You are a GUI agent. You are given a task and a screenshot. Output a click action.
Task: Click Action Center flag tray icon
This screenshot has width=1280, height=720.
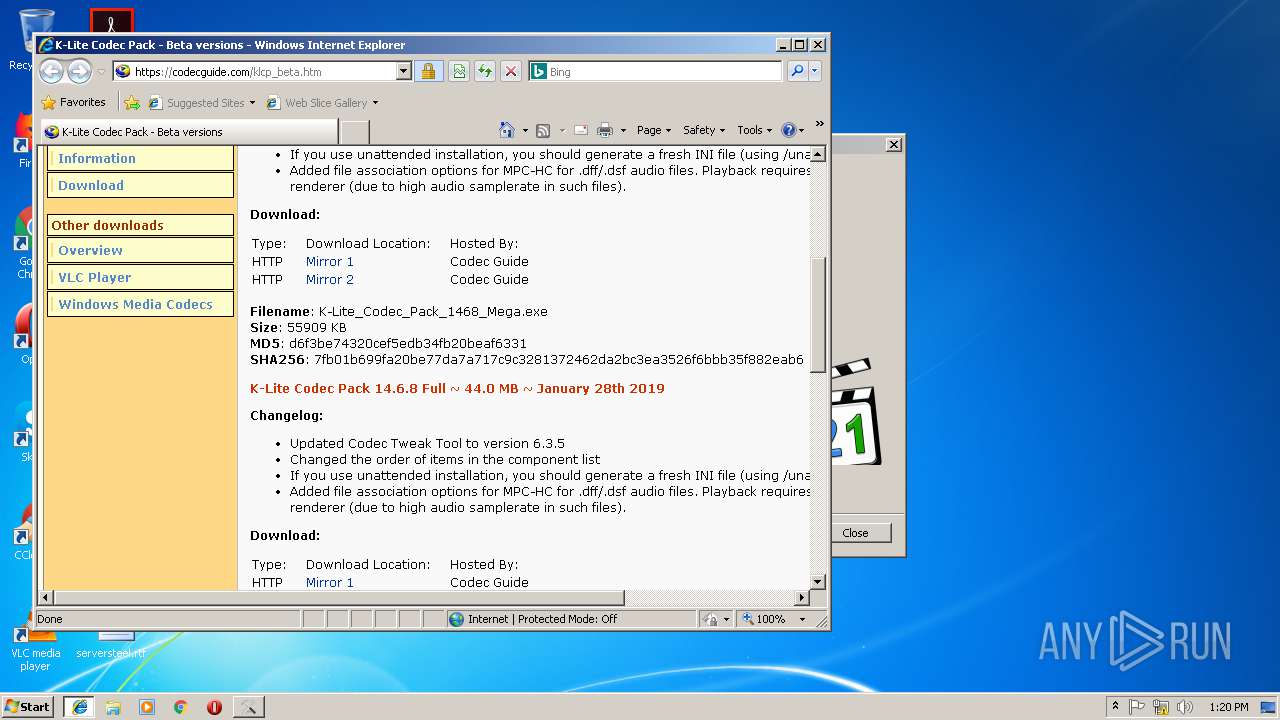pos(1137,706)
